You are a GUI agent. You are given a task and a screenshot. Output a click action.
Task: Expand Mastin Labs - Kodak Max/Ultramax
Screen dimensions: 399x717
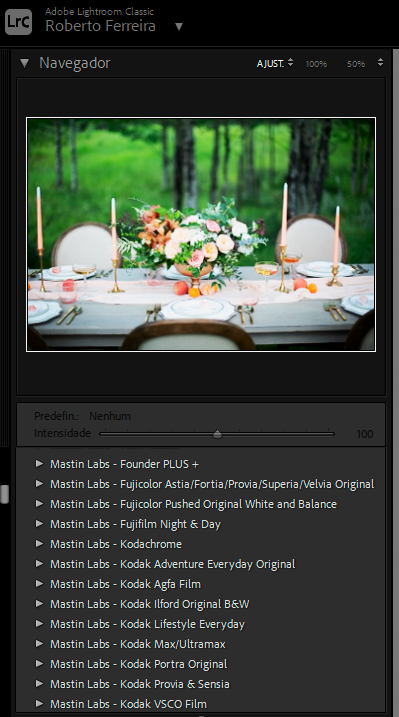[39, 644]
